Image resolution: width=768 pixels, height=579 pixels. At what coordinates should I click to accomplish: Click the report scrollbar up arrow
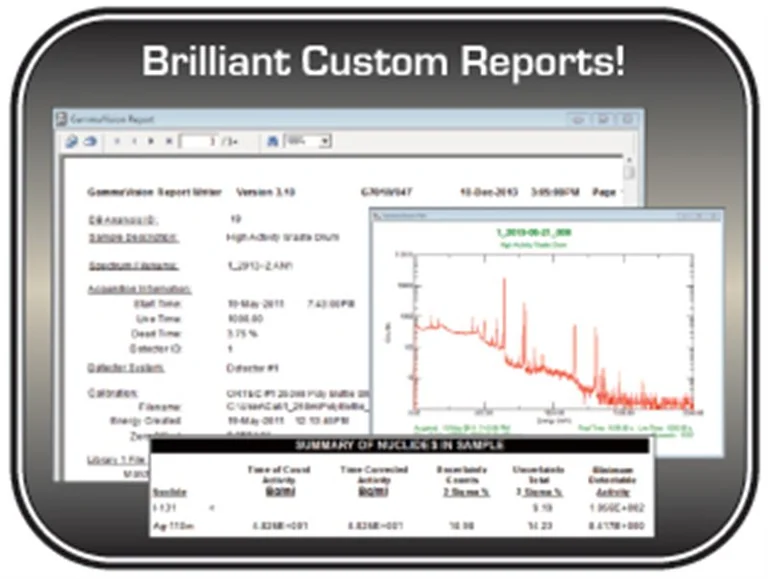[629, 160]
